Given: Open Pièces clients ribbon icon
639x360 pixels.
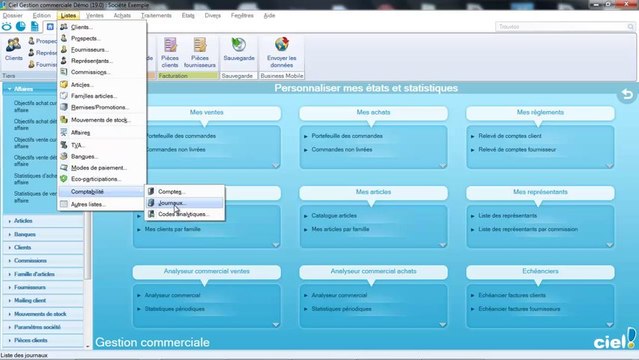Looking at the screenshot, I should [170, 45].
